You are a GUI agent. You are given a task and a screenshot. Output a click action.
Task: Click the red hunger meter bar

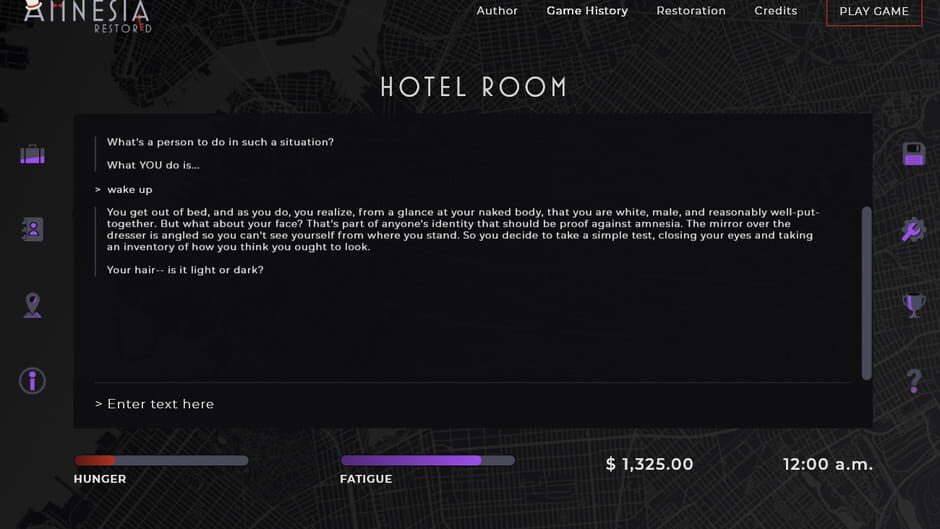(161, 461)
